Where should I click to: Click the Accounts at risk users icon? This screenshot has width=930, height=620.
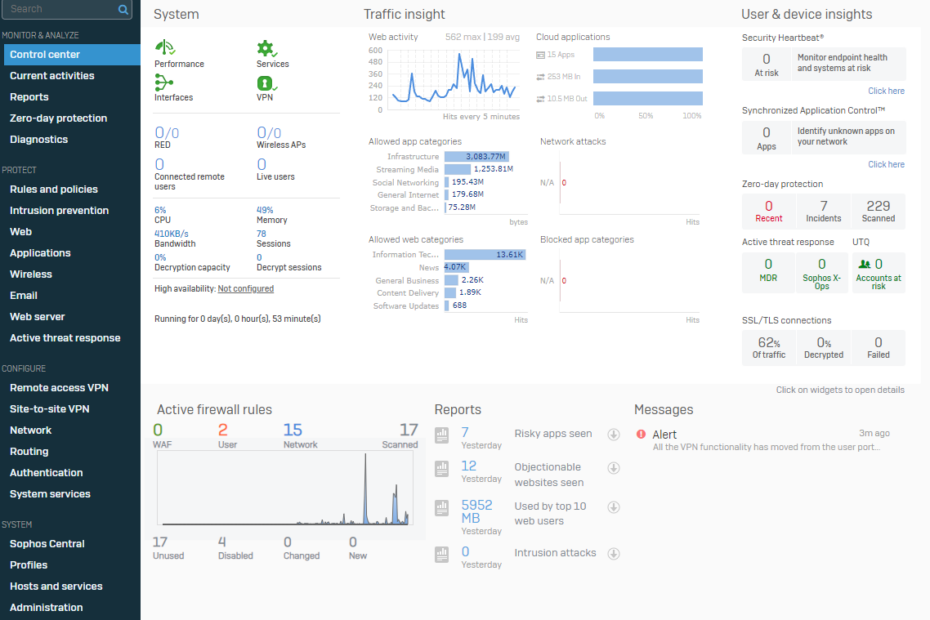point(865,264)
